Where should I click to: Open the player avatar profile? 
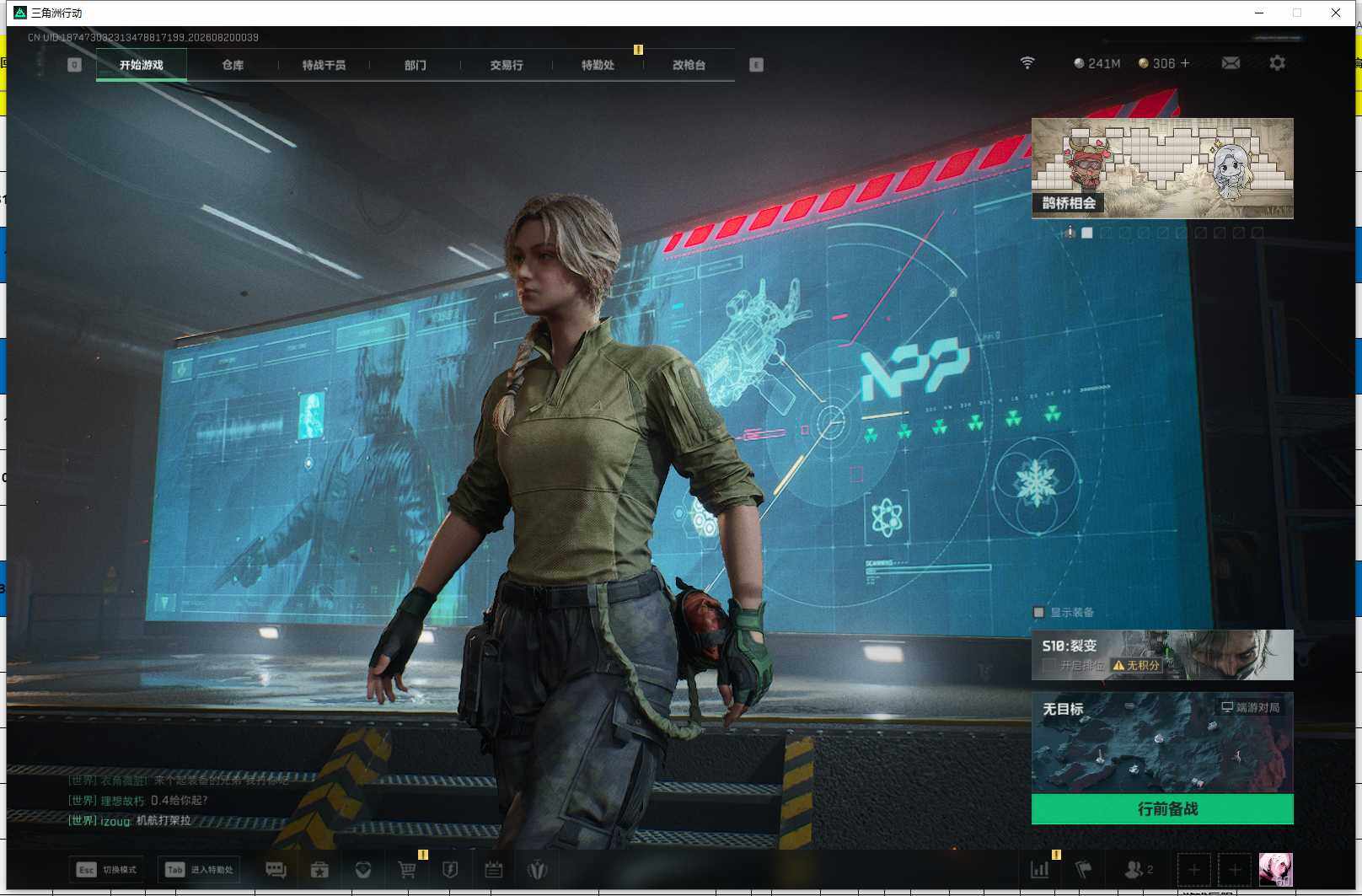tap(1275, 870)
